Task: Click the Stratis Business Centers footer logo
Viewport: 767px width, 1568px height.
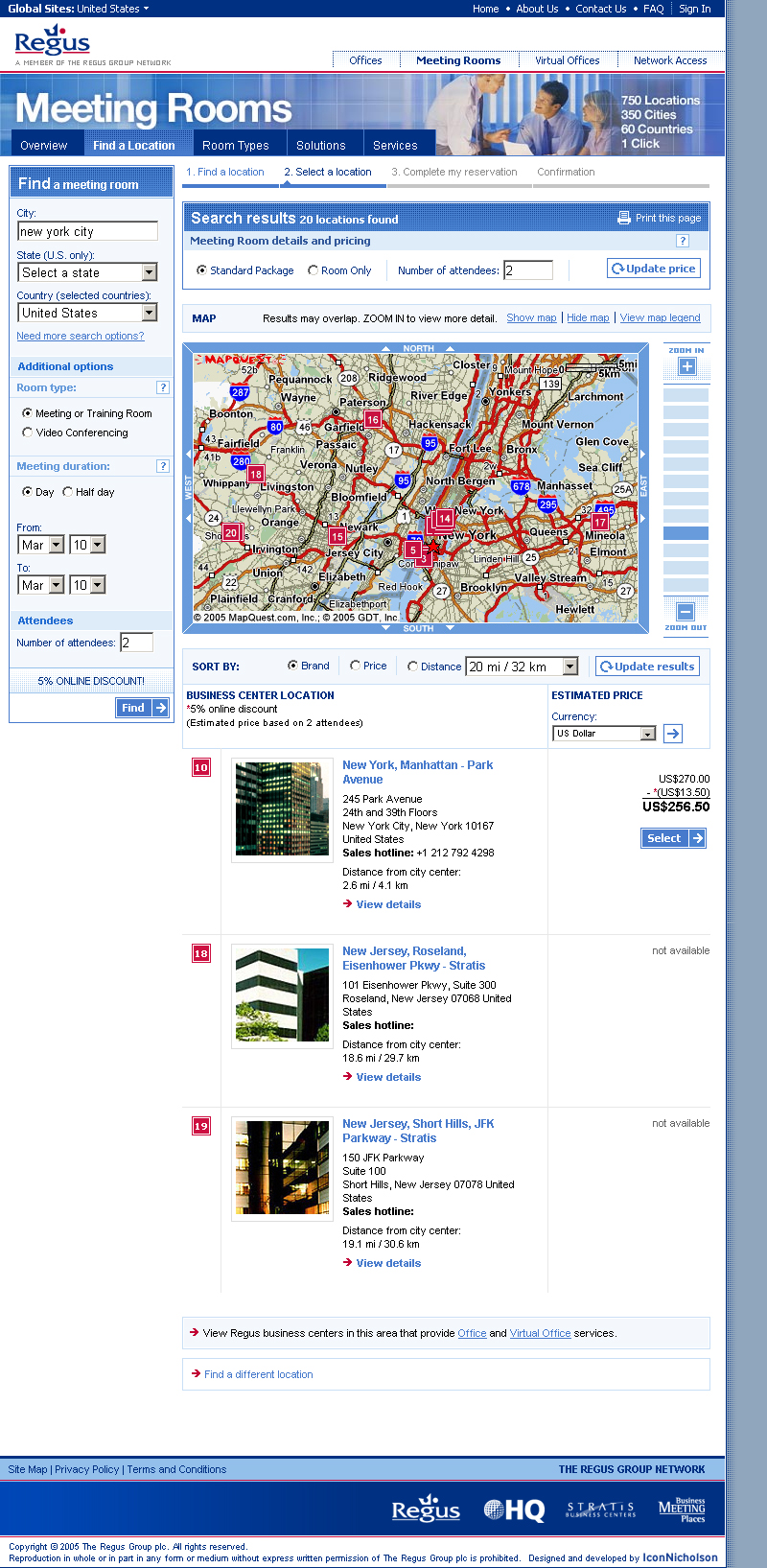Action: coord(600,1510)
